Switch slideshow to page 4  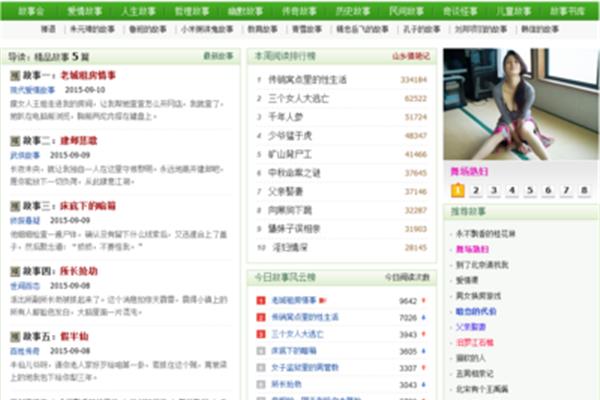512,191
